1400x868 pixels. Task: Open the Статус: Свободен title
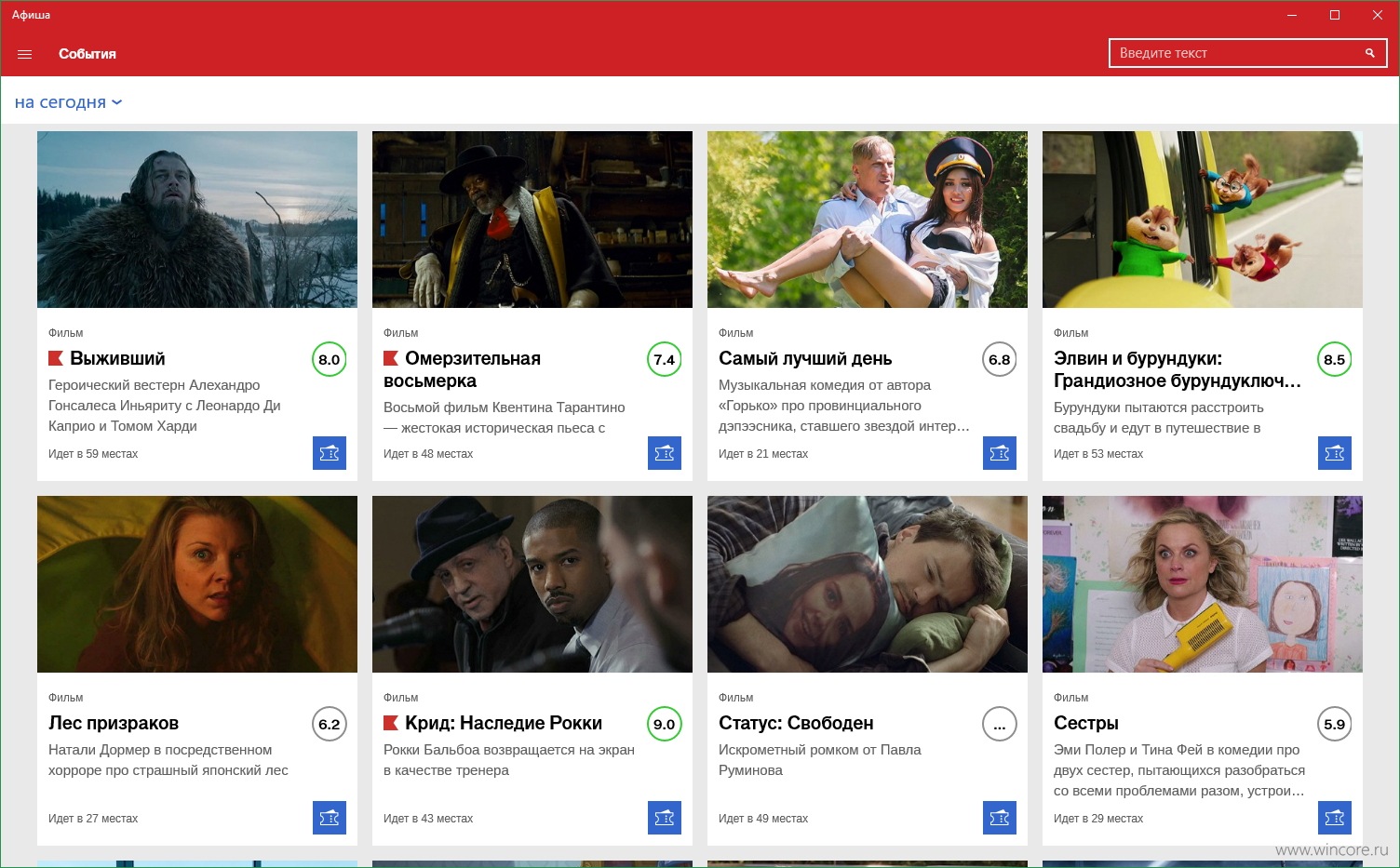pyautogui.click(x=796, y=723)
